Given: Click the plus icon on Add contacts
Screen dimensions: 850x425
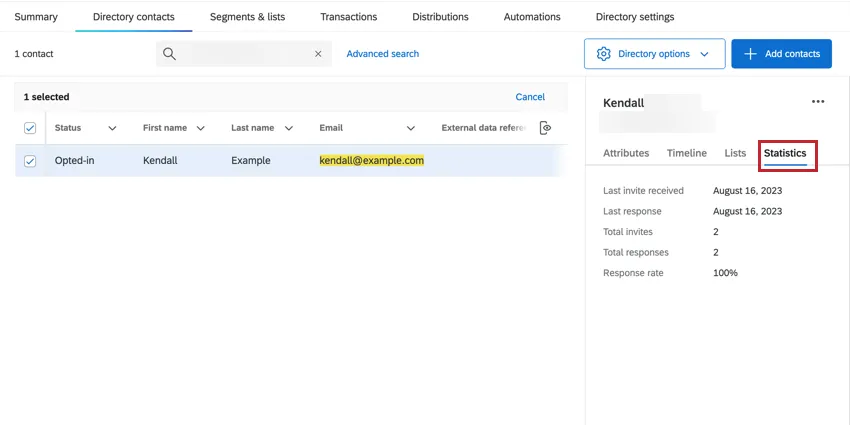Looking at the screenshot, I should click(750, 54).
